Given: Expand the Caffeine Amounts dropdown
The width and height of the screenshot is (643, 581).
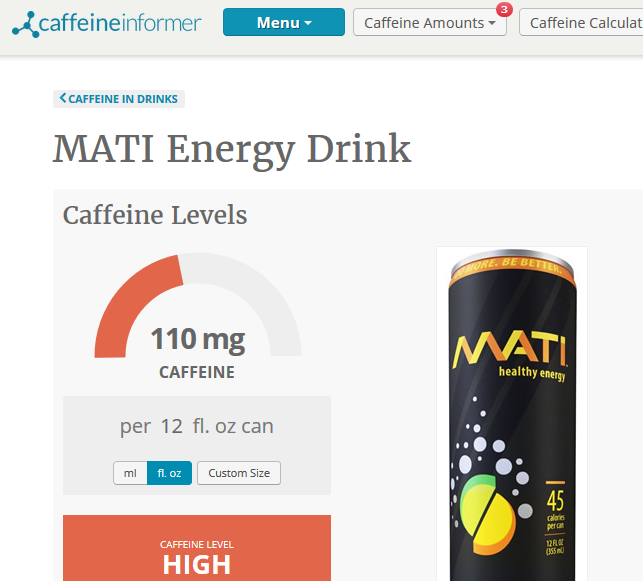Looking at the screenshot, I should 430,23.
